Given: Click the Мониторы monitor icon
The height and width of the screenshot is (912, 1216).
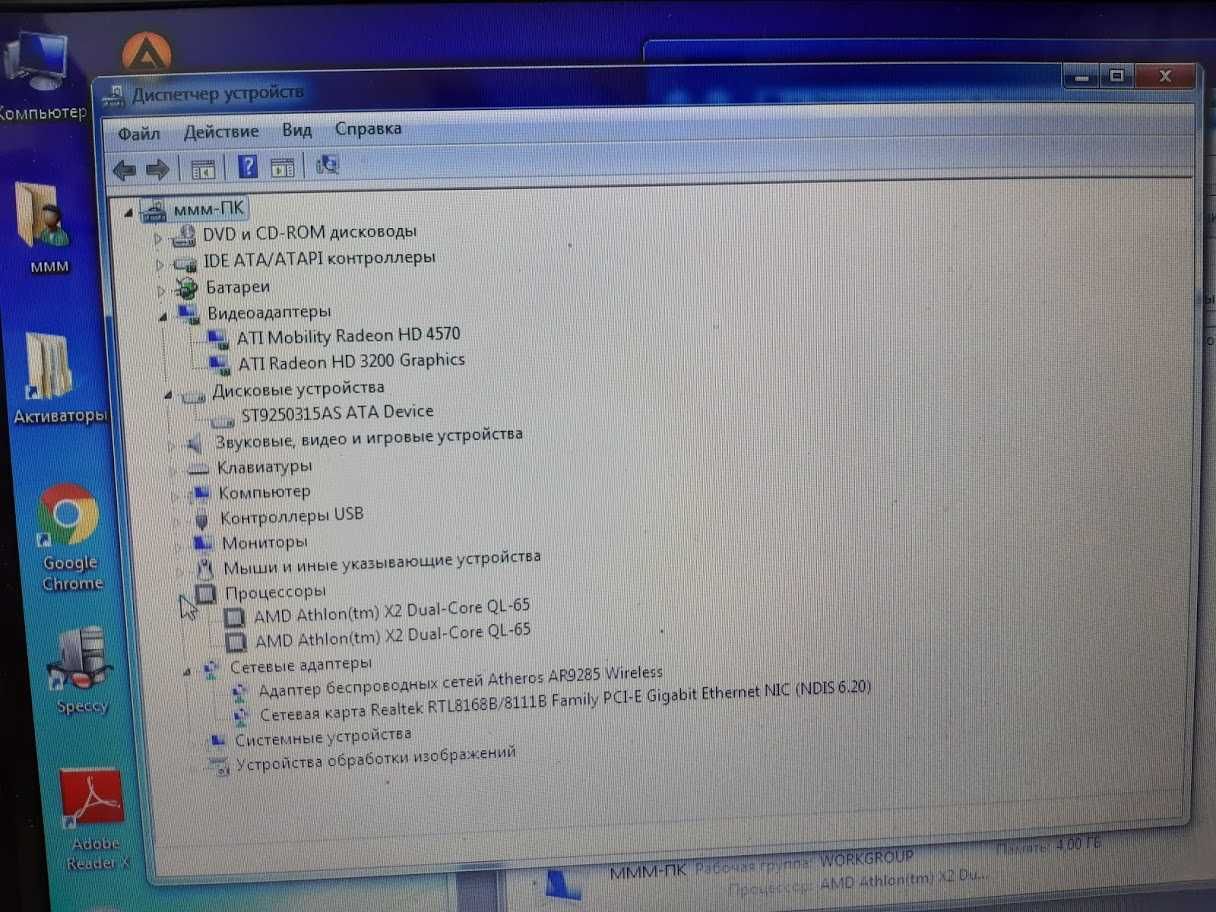Looking at the screenshot, I should (204, 543).
